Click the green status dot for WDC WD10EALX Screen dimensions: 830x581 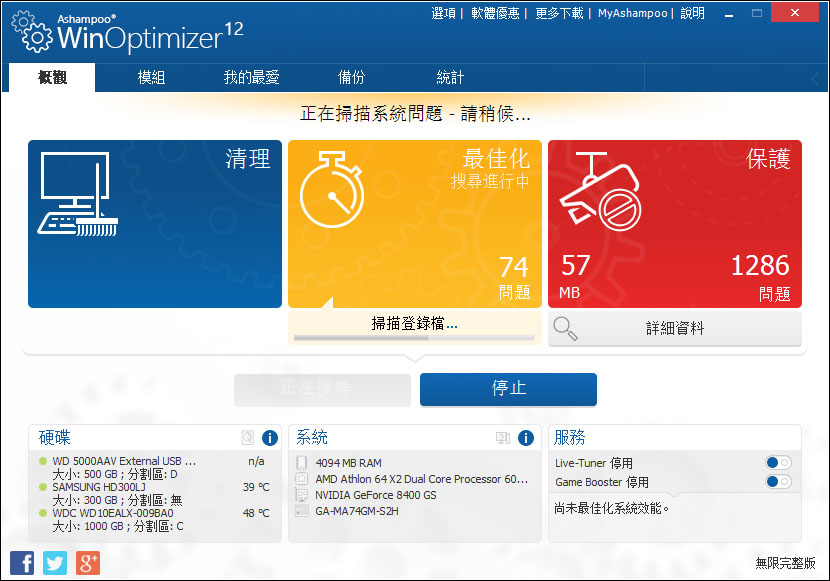43,513
